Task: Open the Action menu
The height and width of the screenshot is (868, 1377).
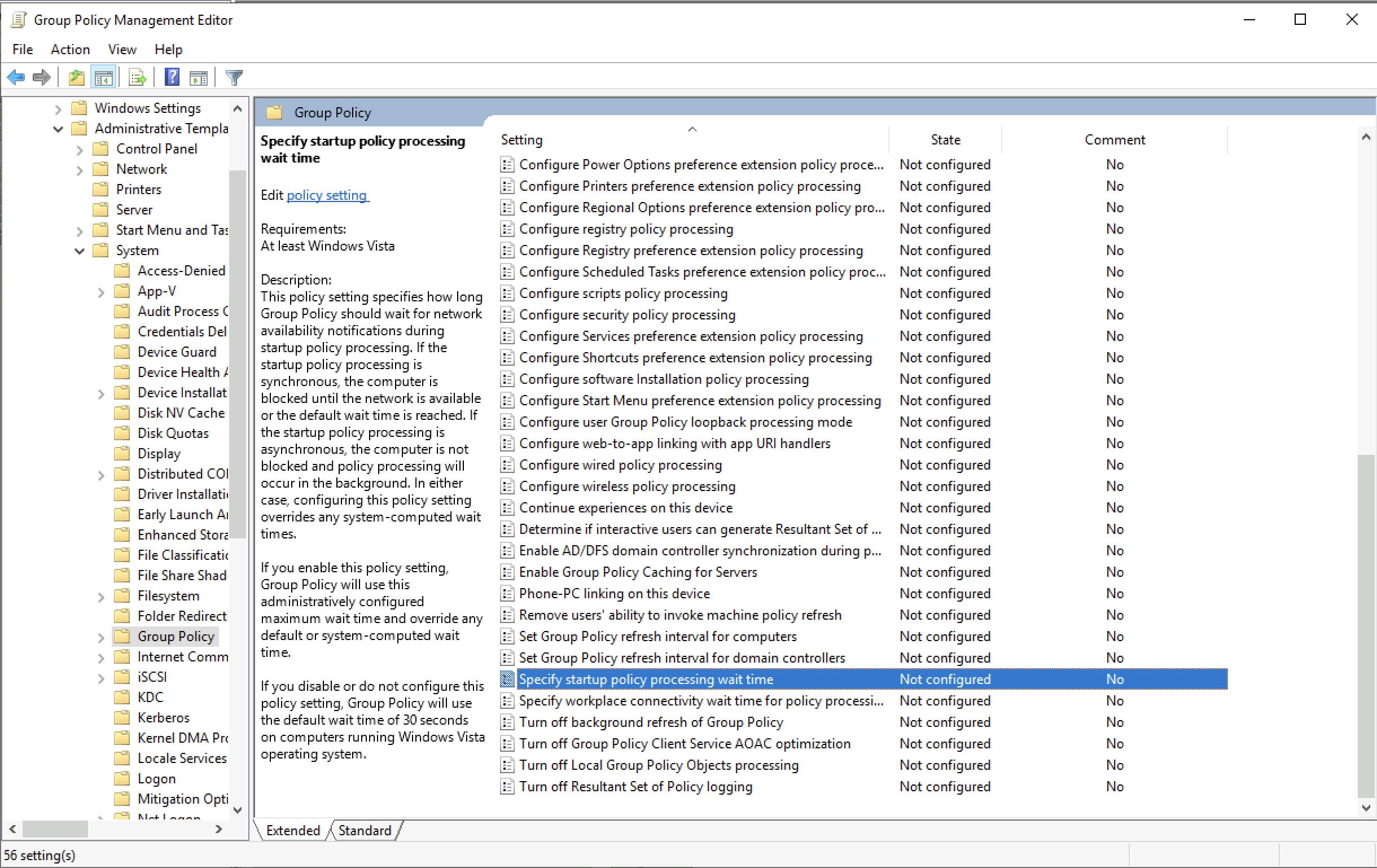Action: [70, 50]
